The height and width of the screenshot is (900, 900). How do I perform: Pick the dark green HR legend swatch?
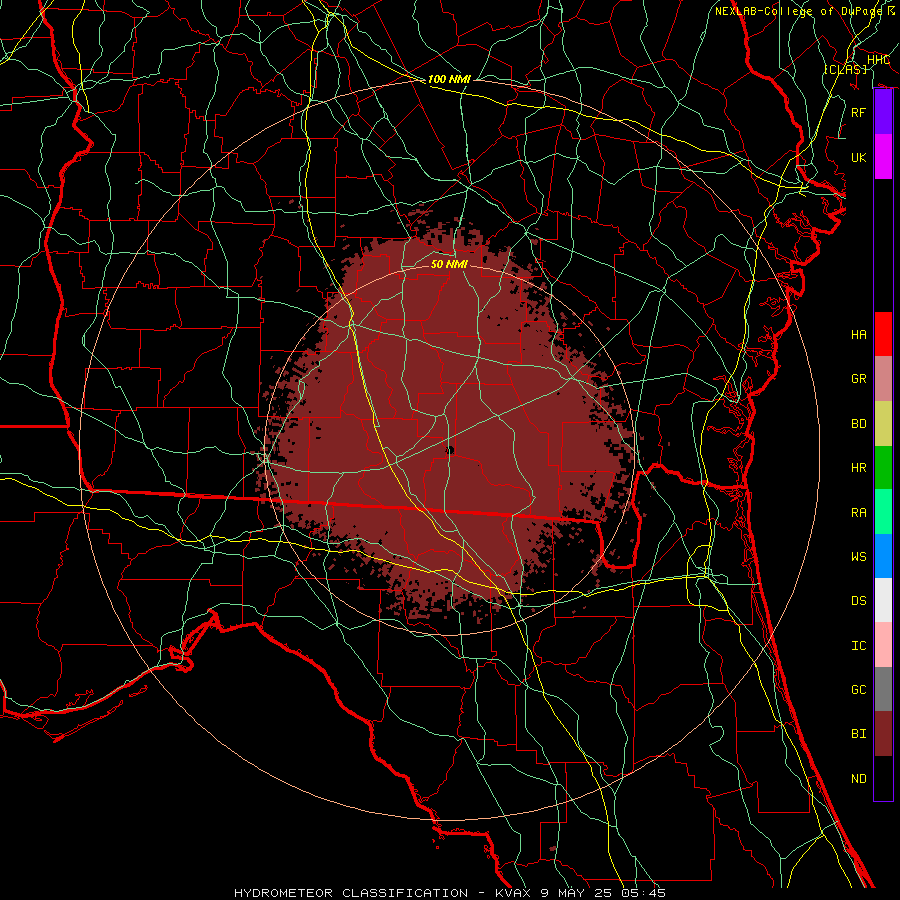pos(883,468)
